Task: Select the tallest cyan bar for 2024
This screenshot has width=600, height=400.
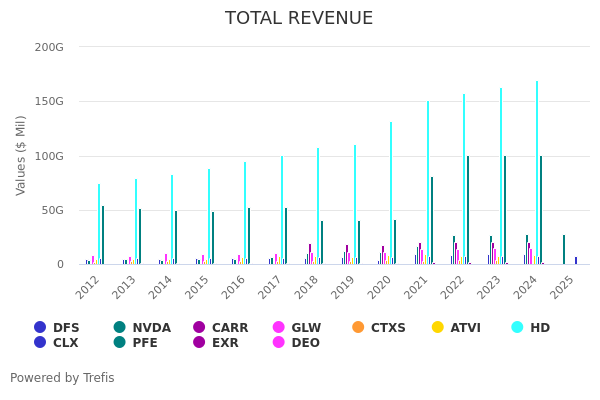Action: (536, 172)
